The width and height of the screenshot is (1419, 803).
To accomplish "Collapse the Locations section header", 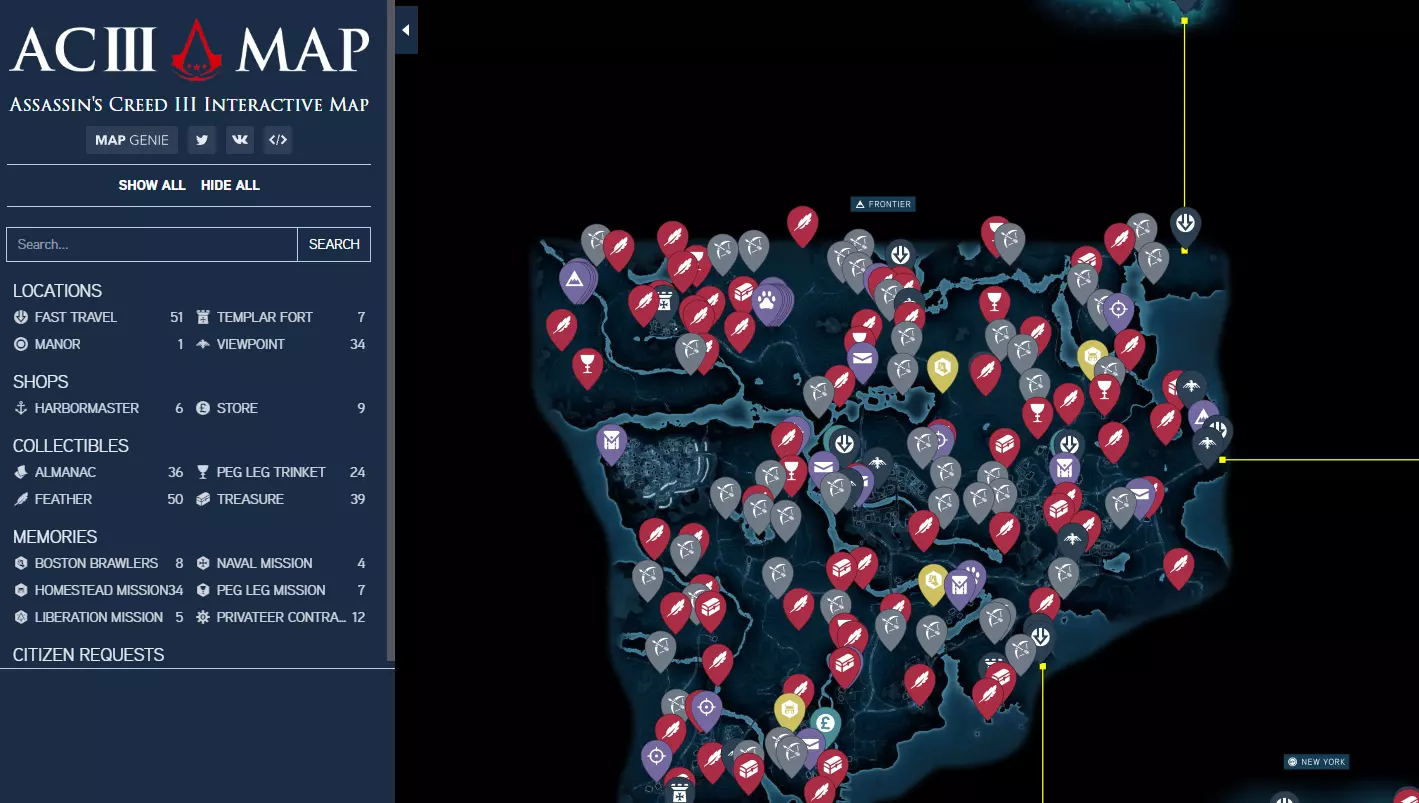I will [57, 291].
